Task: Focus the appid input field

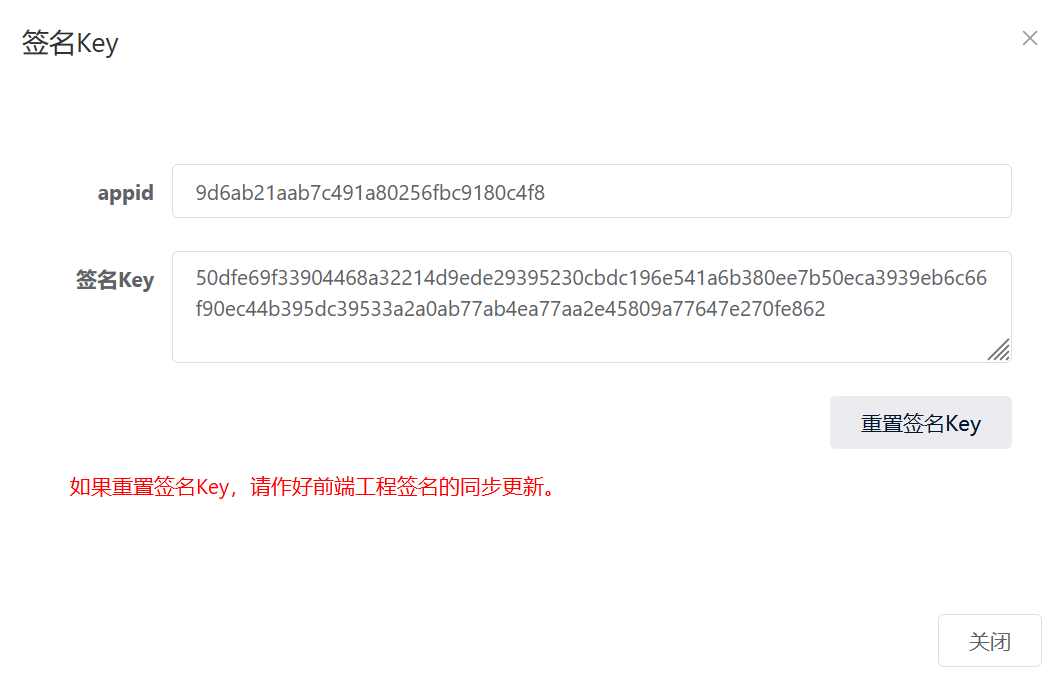Action: (x=591, y=191)
